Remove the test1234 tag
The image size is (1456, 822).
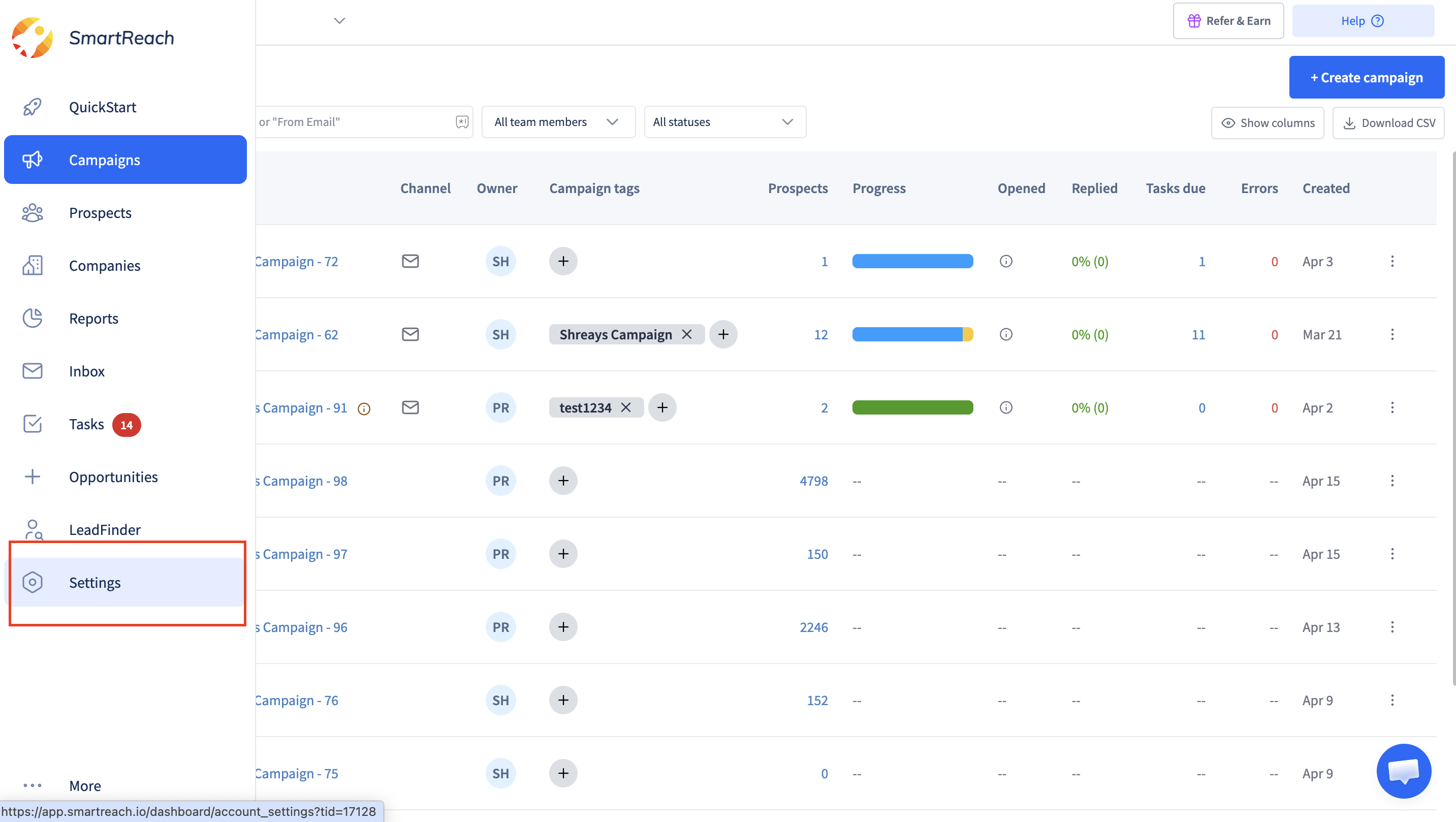coord(626,407)
